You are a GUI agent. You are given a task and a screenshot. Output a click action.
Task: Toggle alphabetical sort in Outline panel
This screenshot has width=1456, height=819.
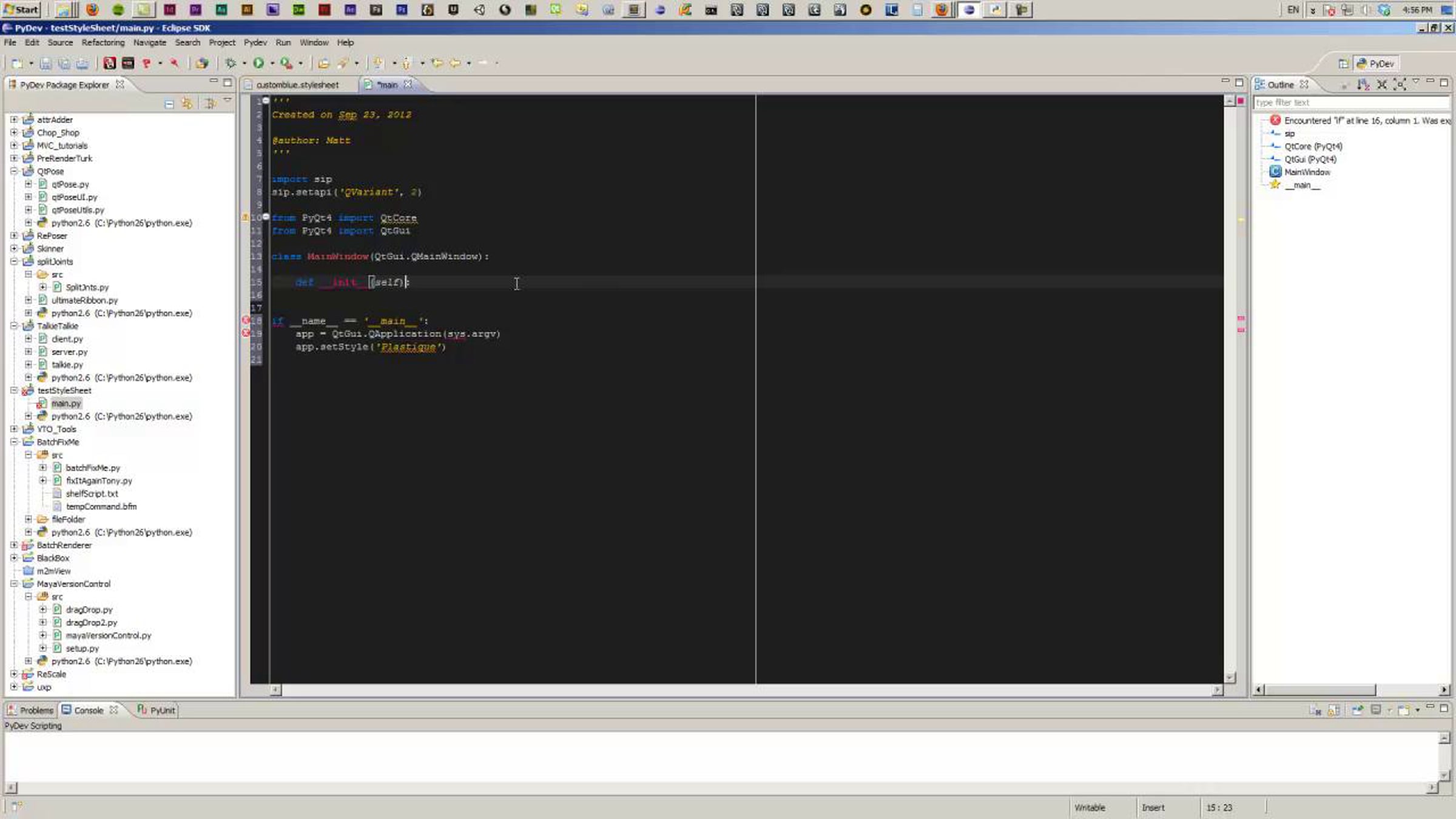tap(1363, 84)
